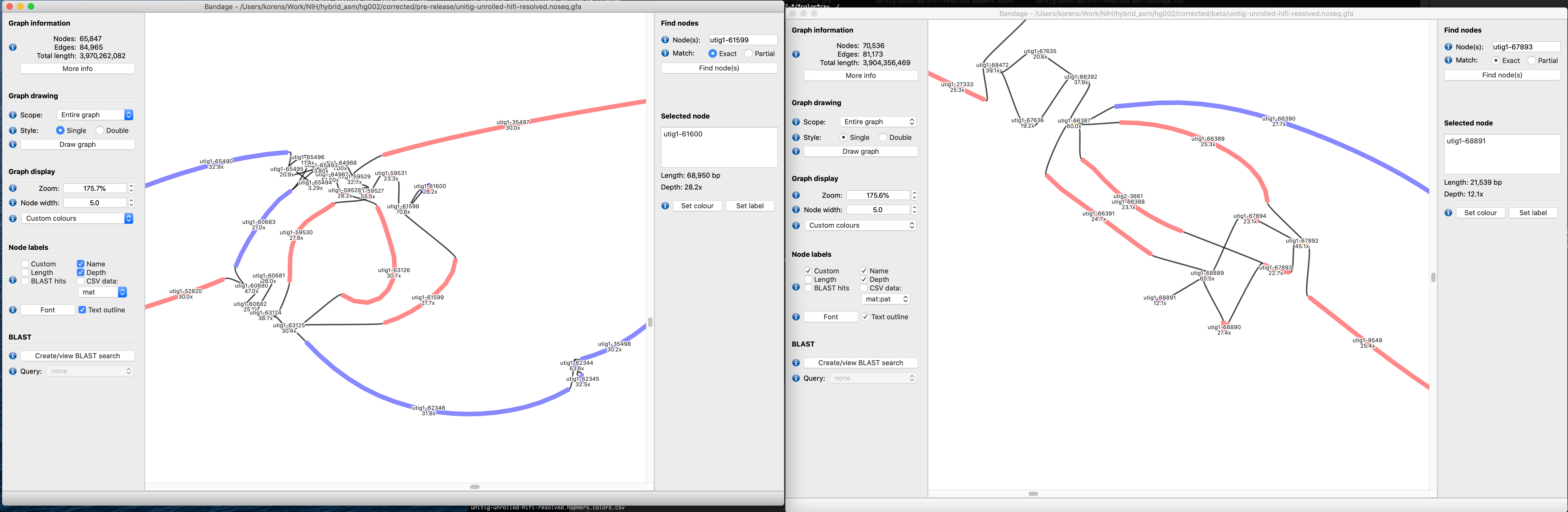
Task: Open the mat:pat CSV data dropdown
Action: point(886,299)
